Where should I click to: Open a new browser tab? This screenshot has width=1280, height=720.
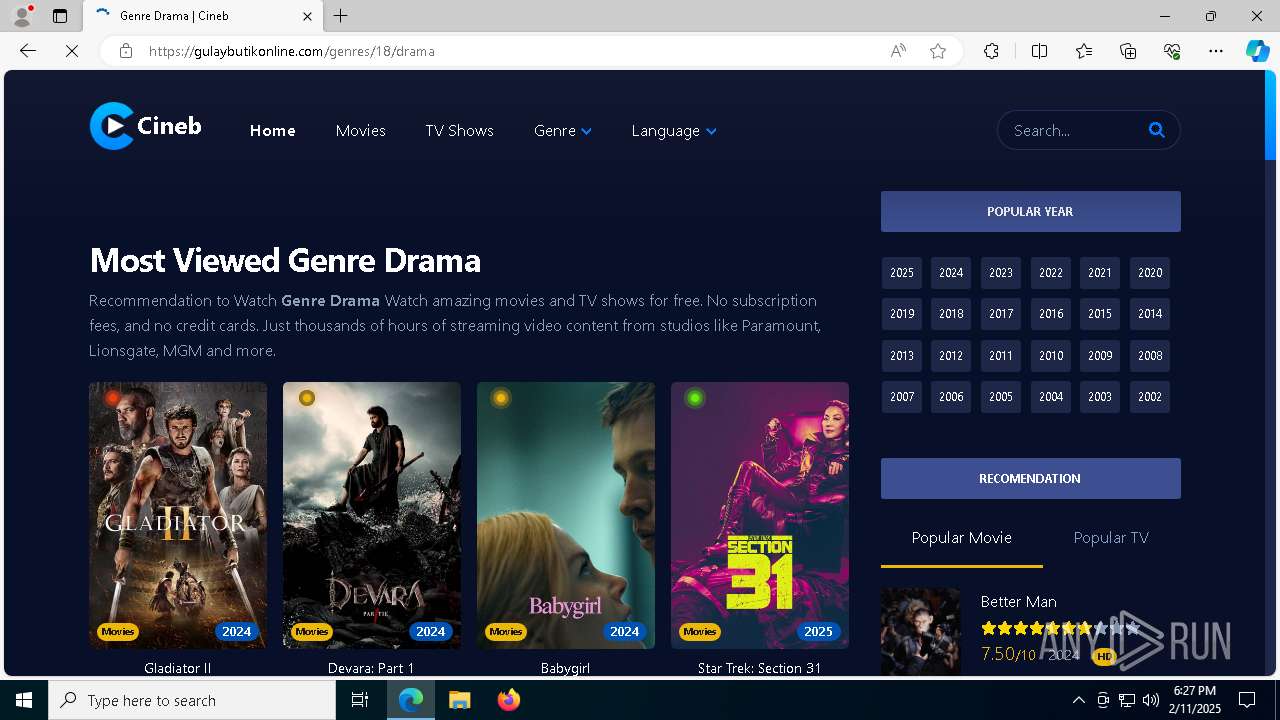(x=341, y=16)
